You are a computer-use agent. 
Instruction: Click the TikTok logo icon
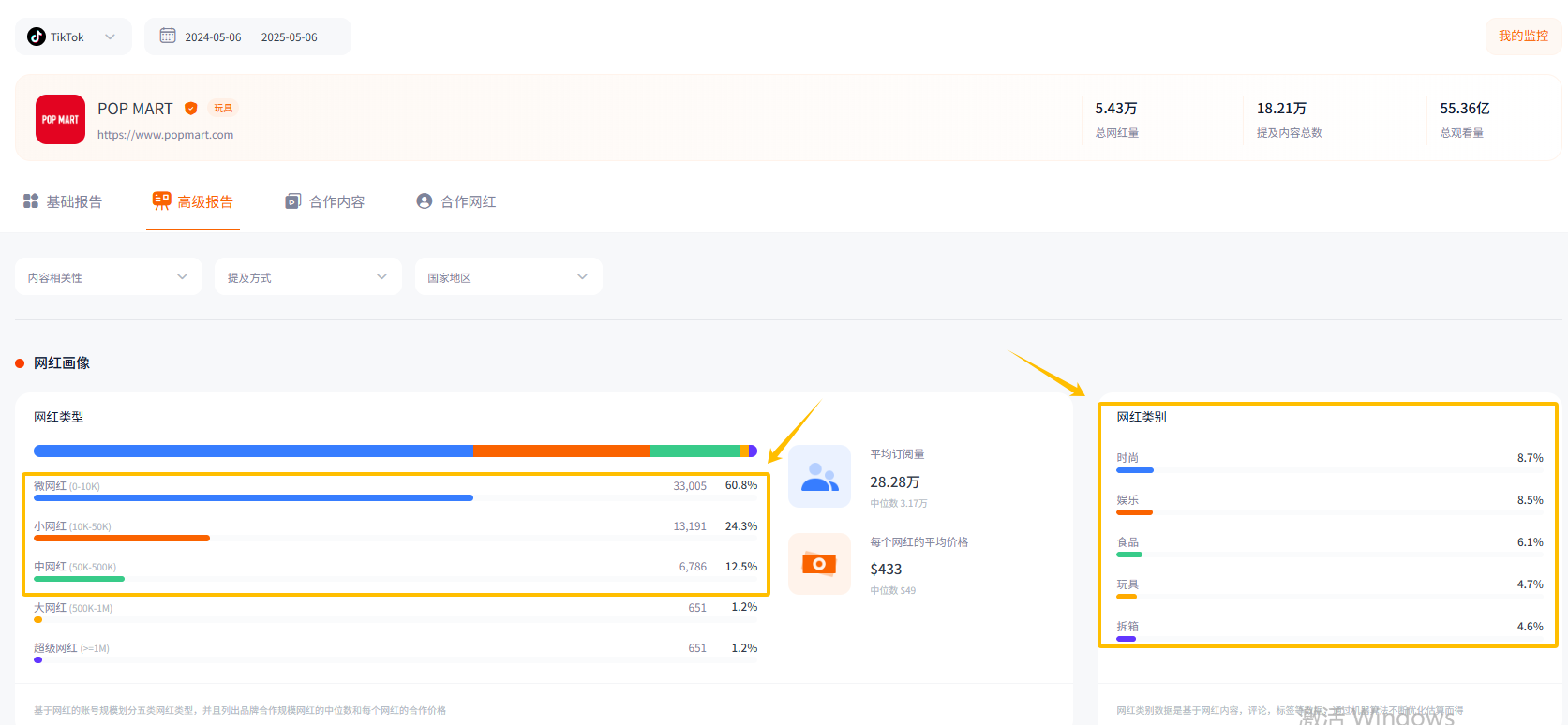pos(37,37)
